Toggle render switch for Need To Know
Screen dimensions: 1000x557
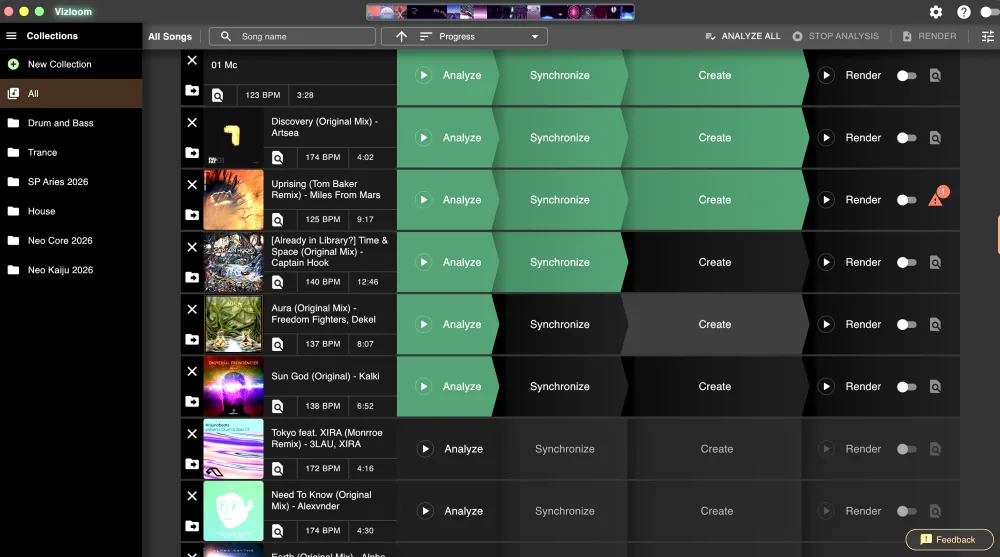point(906,511)
